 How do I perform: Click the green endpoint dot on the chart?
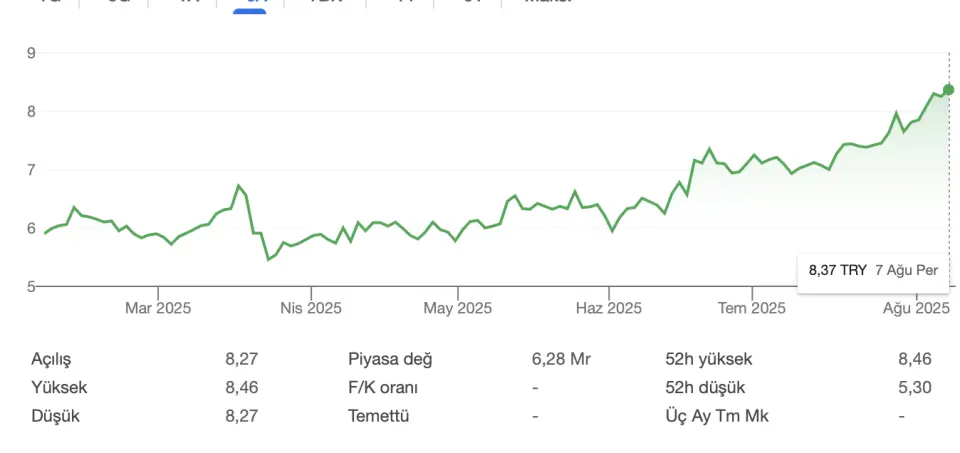pos(948,90)
